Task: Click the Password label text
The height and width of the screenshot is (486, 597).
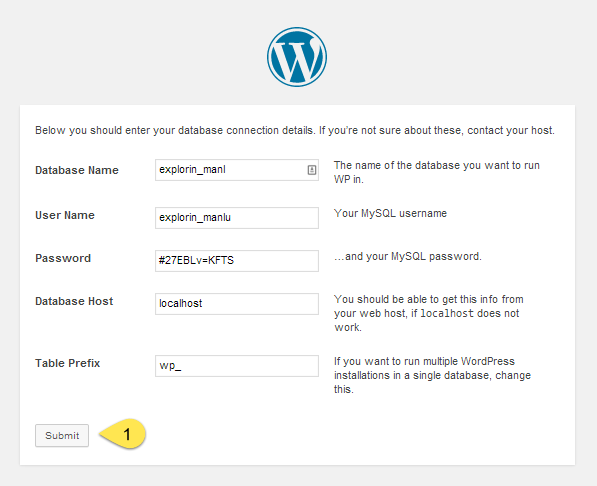Action: 63,258
